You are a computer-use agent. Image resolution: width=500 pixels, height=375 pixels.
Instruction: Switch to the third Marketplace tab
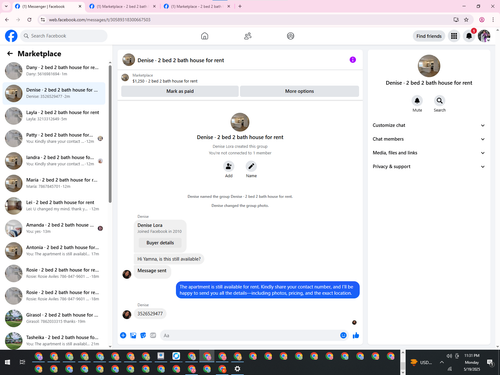tap(197, 6)
